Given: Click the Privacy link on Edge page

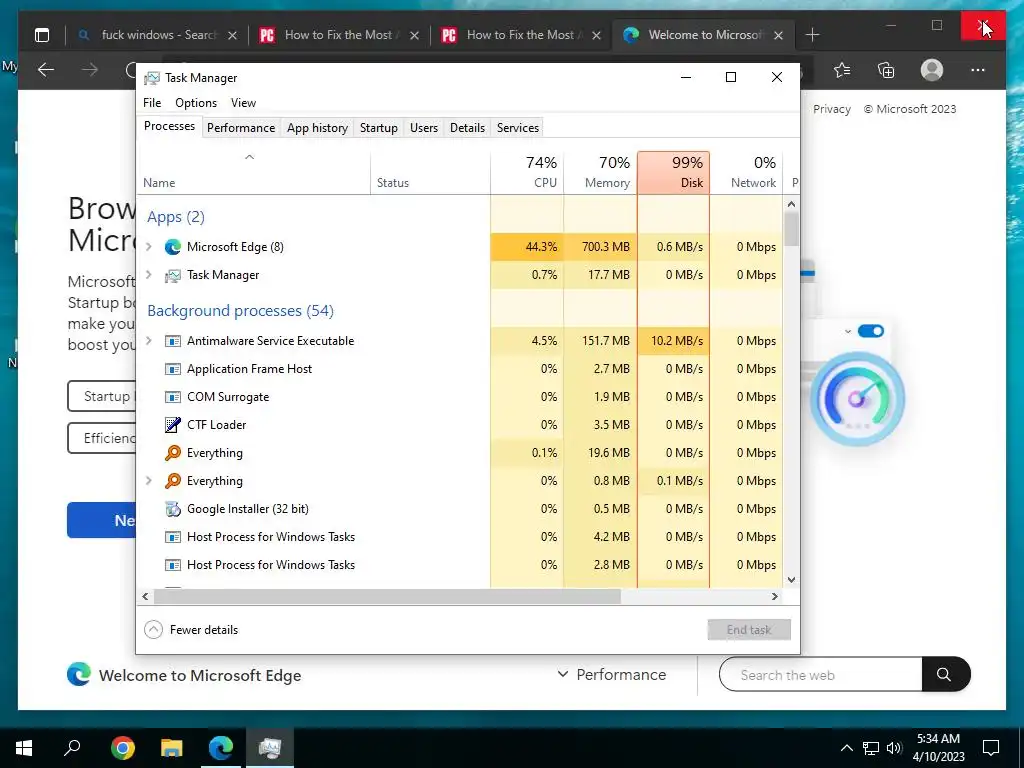Looking at the screenshot, I should point(832,110).
